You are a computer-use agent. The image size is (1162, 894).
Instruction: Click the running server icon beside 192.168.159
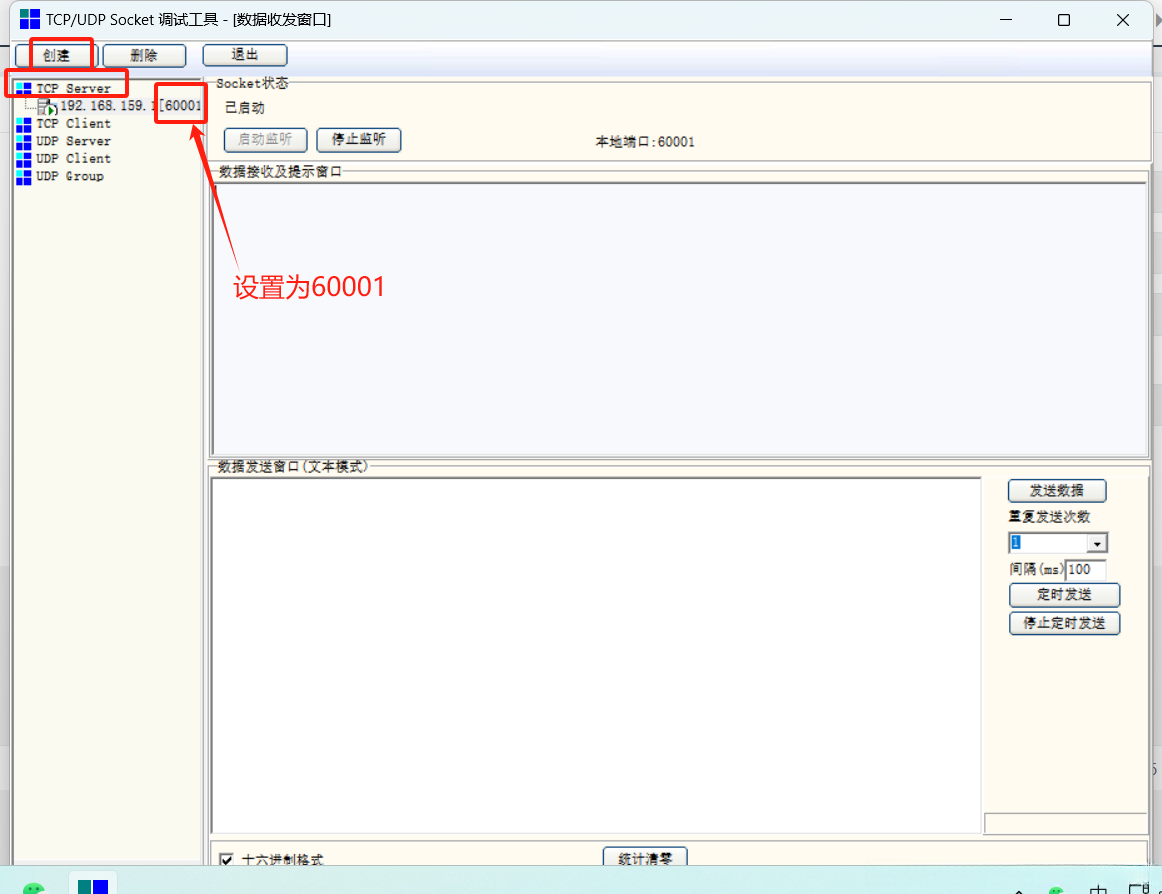click(x=47, y=107)
